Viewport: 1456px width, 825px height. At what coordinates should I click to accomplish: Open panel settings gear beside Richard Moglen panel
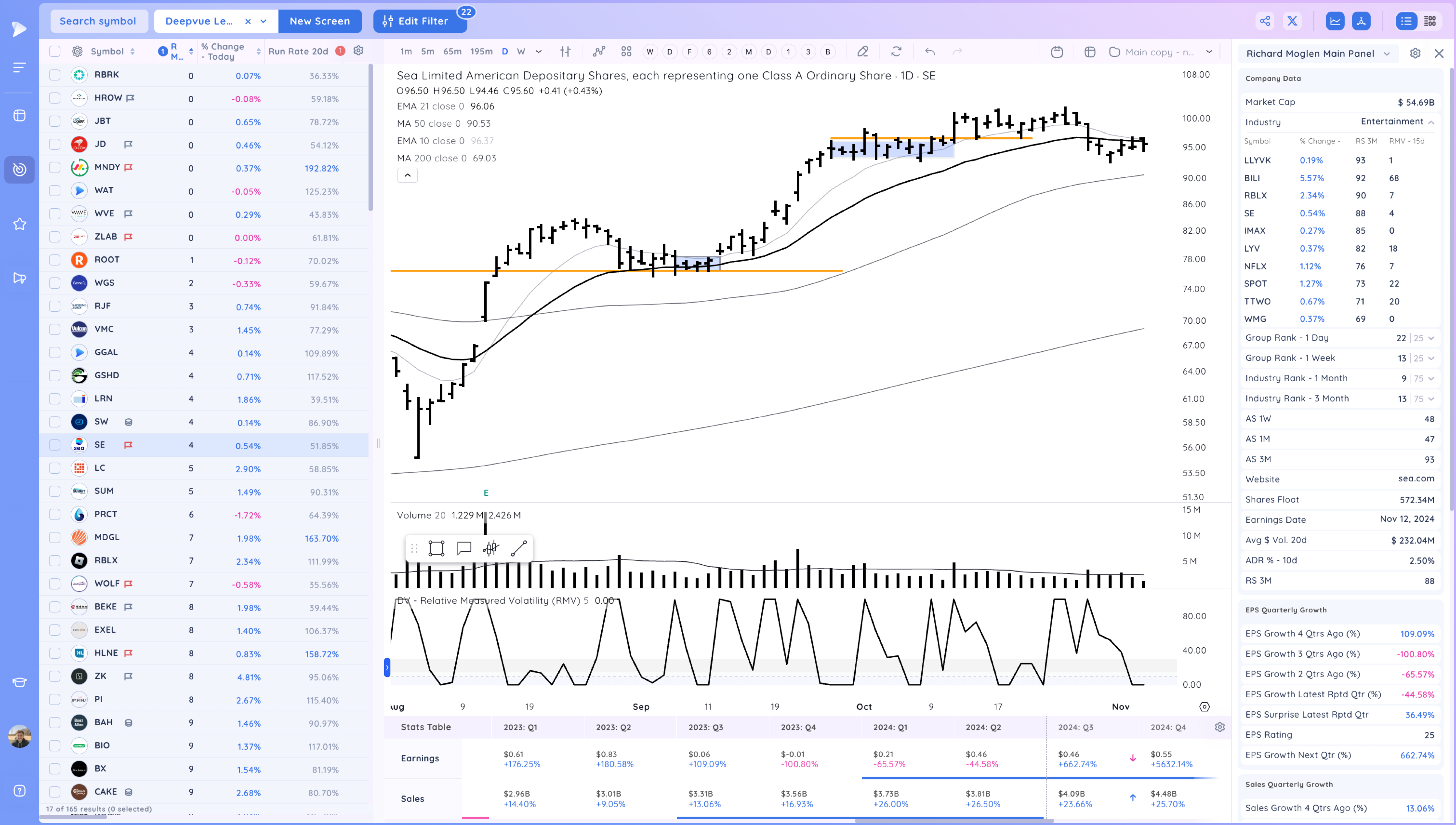point(1415,53)
